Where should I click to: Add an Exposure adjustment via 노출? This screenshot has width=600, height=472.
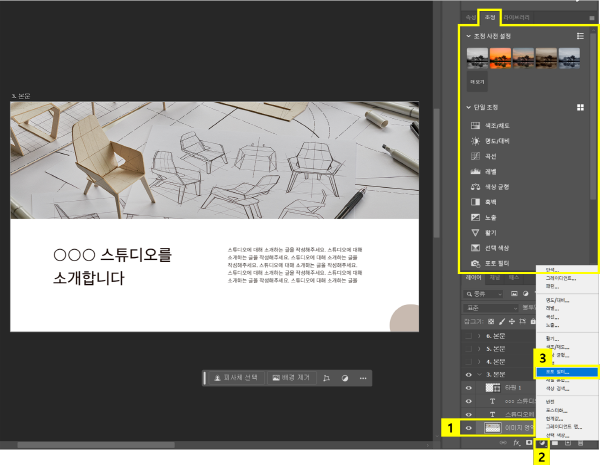click(x=483, y=217)
